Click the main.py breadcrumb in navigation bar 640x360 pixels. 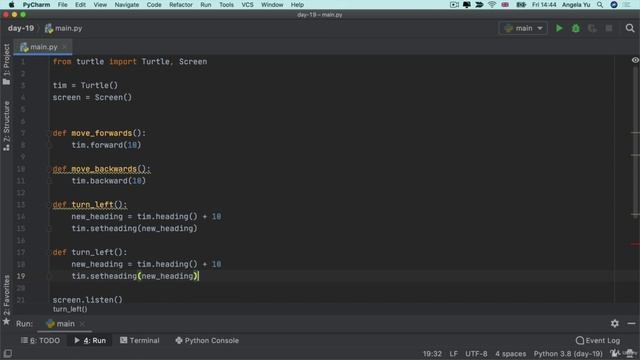pyautogui.click(x=63, y=28)
